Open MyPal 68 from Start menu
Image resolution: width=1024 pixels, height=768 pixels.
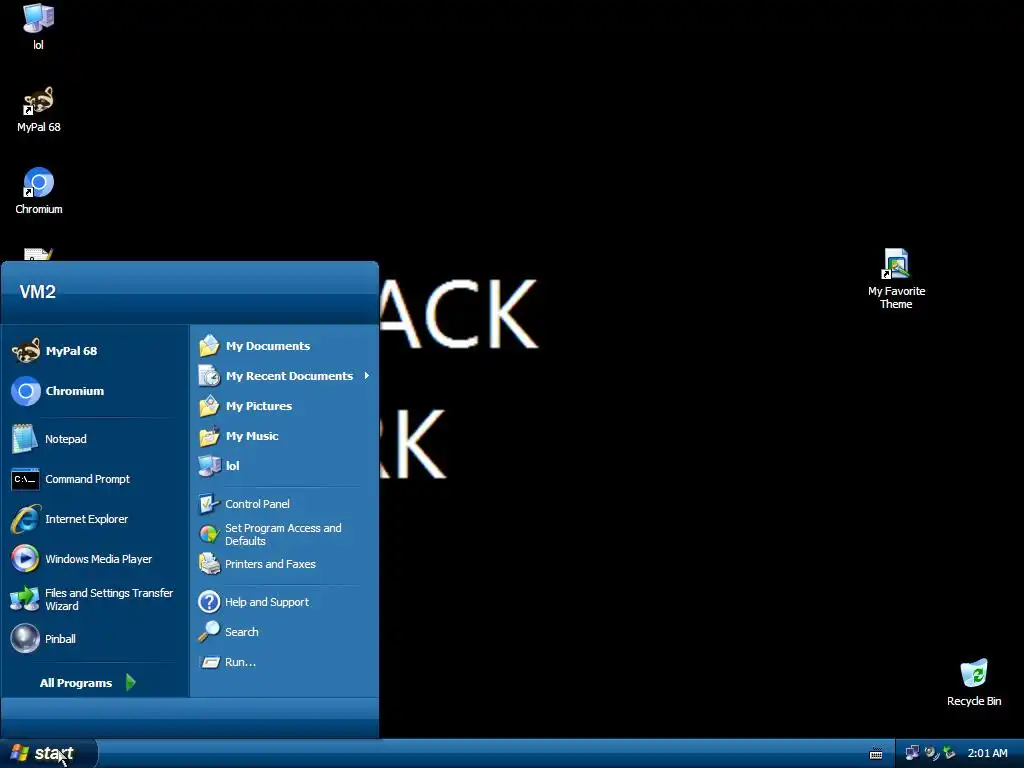click(x=95, y=351)
